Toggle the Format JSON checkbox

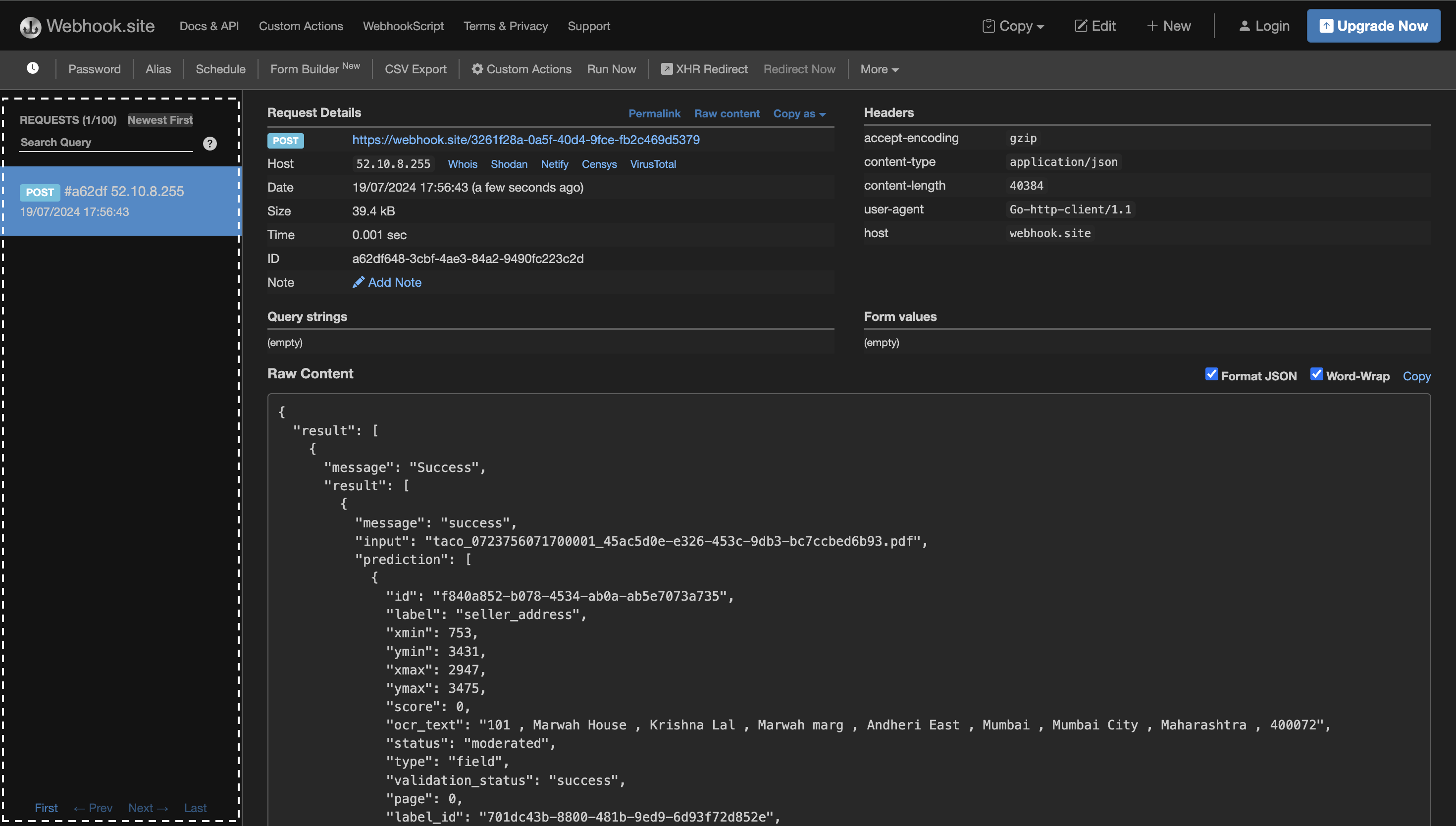coord(1211,374)
